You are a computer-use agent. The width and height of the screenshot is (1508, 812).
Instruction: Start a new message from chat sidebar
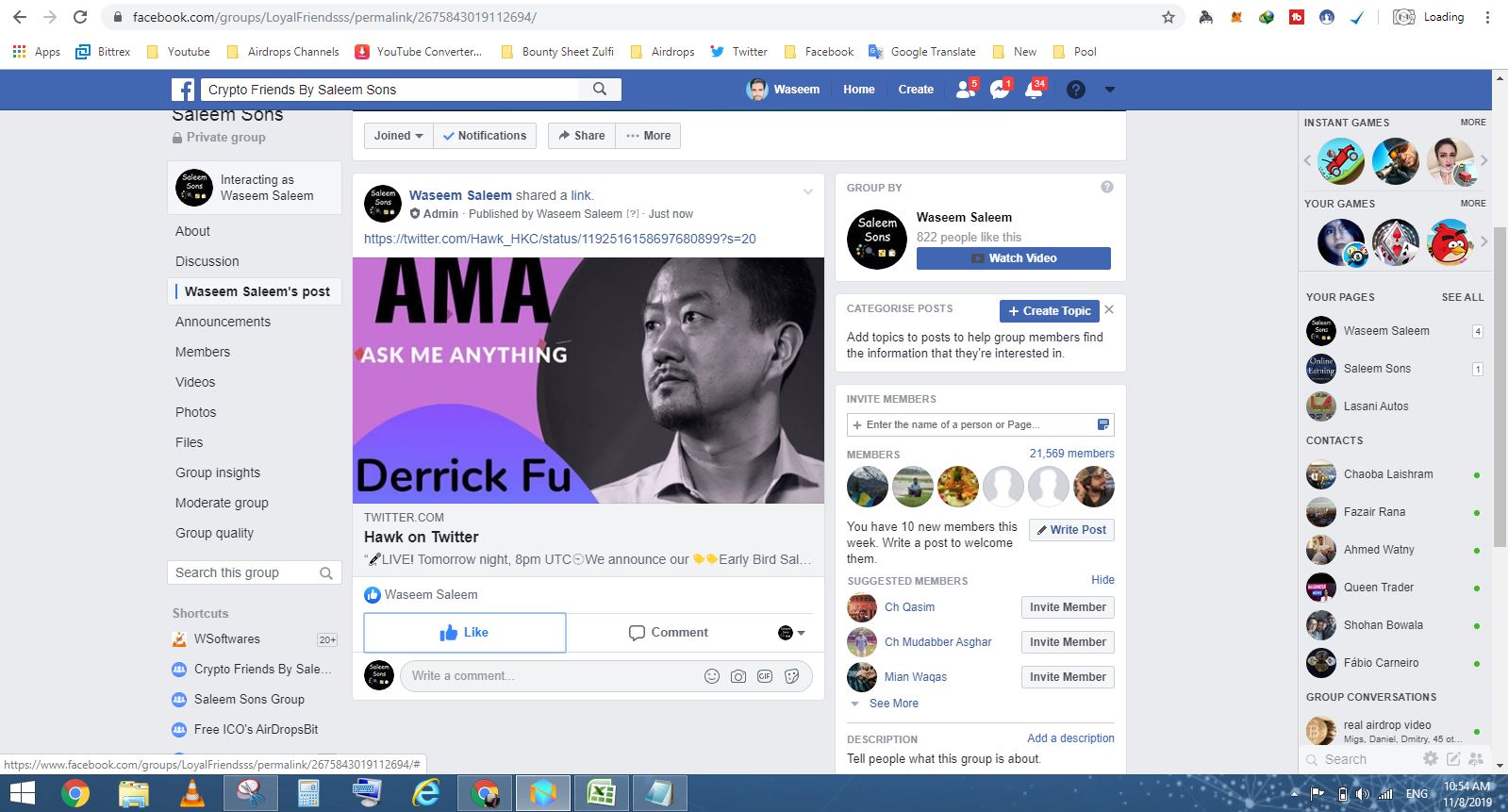tap(1453, 759)
